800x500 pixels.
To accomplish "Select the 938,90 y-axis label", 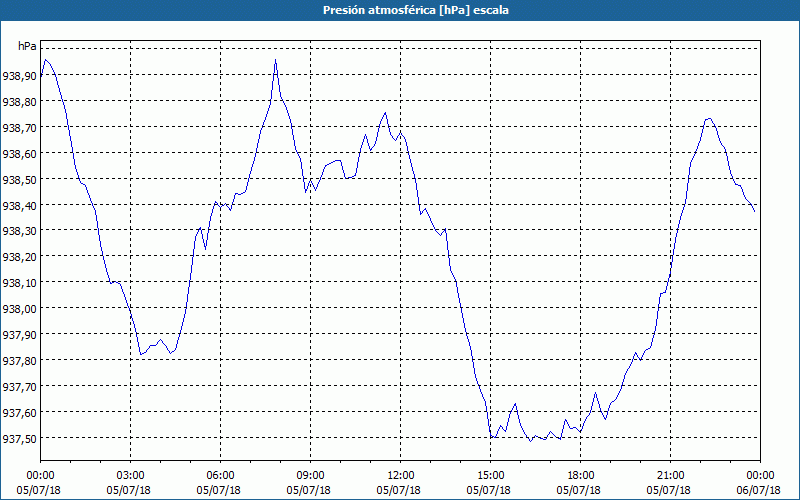I will (x=19, y=76).
